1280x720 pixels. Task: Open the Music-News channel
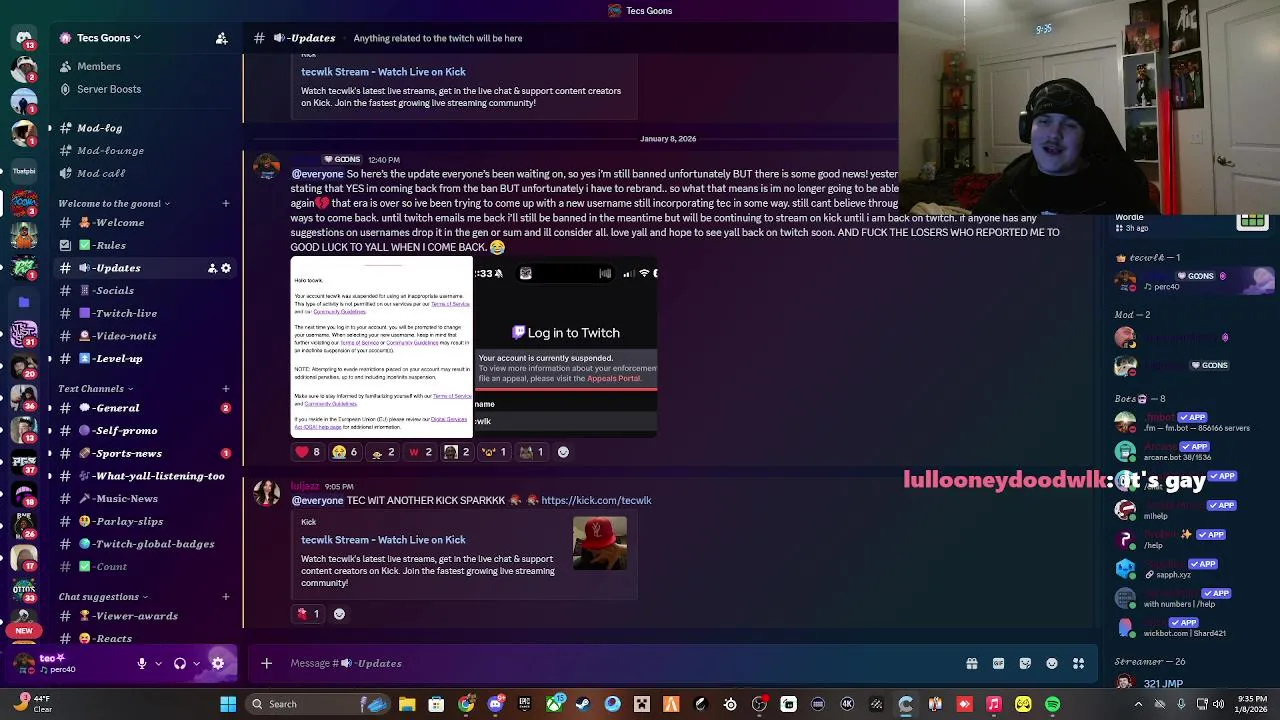[x=145, y=498]
